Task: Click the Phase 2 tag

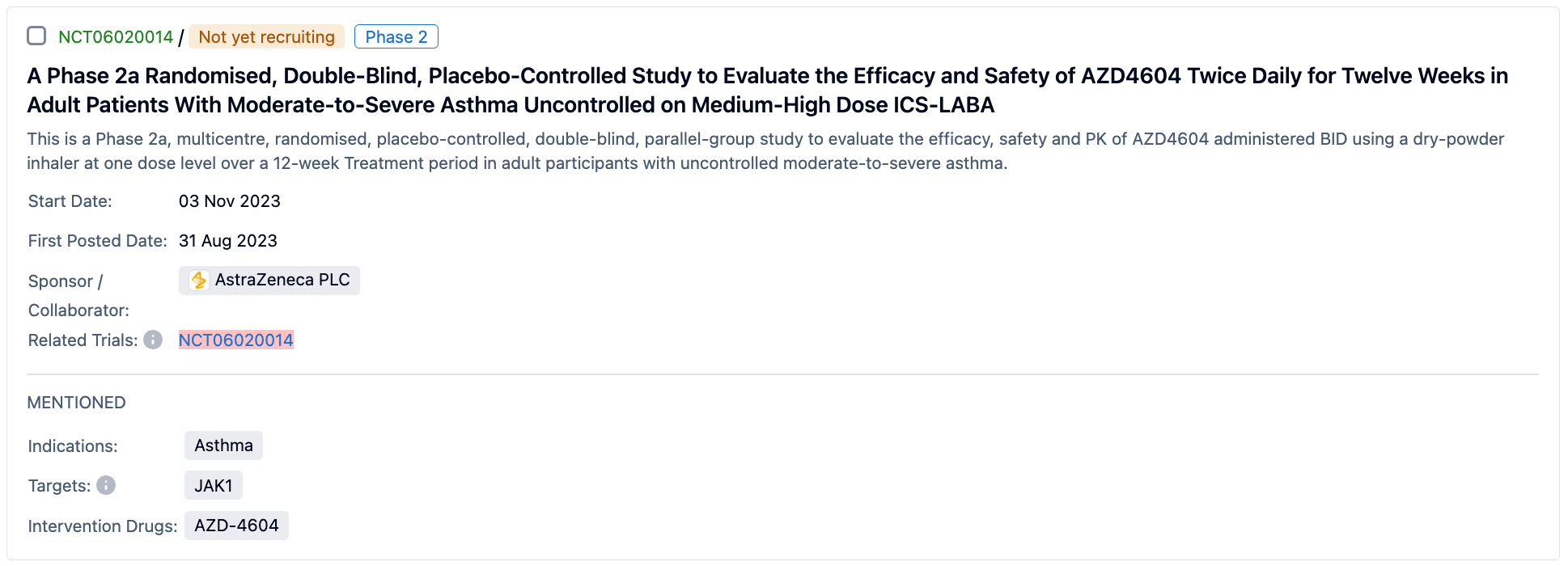Action: coord(396,37)
